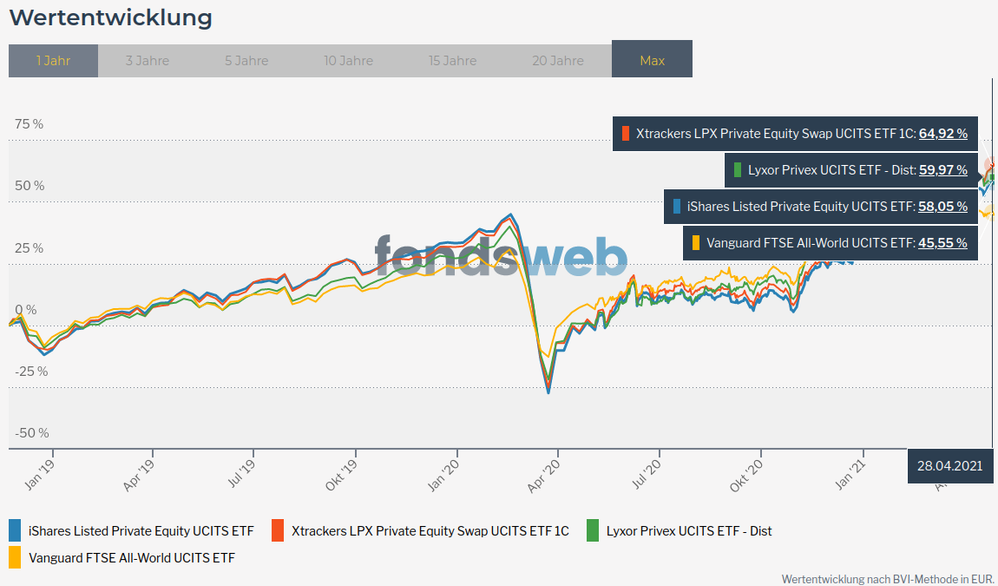Toggle Xtrackers LPX Private Equity Swap legend entry
This screenshot has width=998, height=586.
tap(430, 531)
